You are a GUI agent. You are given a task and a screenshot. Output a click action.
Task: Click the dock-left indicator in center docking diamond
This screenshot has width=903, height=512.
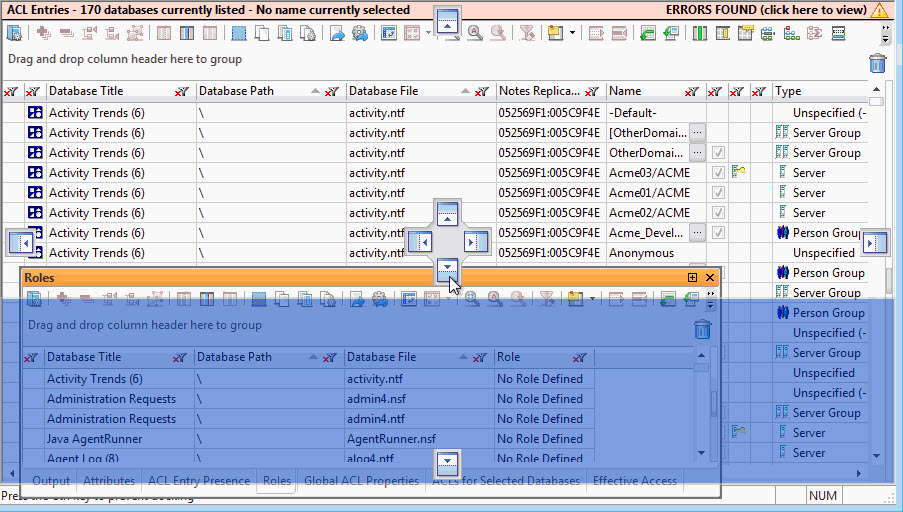[419, 241]
